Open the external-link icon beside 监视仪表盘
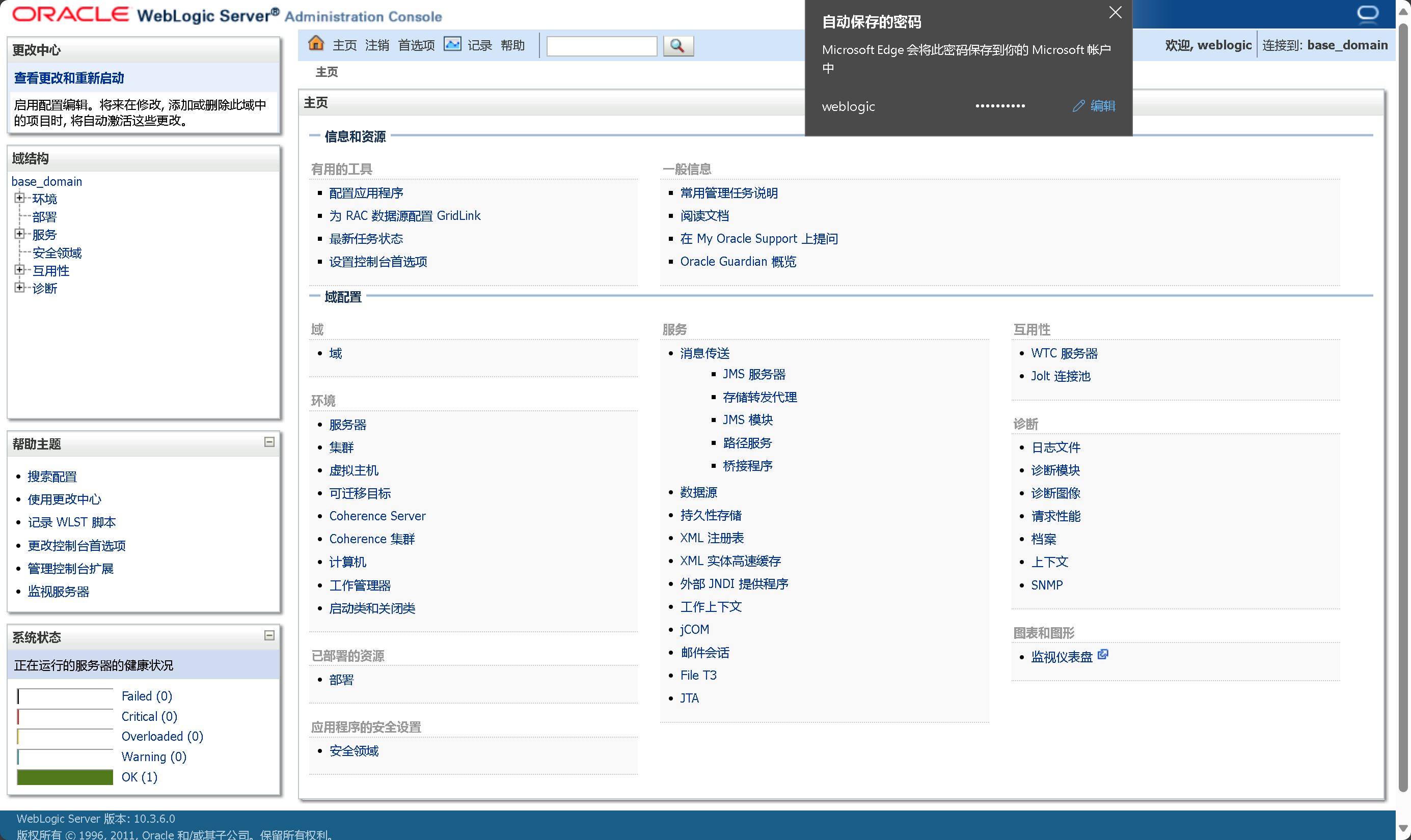 pyautogui.click(x=1102, y=654)
